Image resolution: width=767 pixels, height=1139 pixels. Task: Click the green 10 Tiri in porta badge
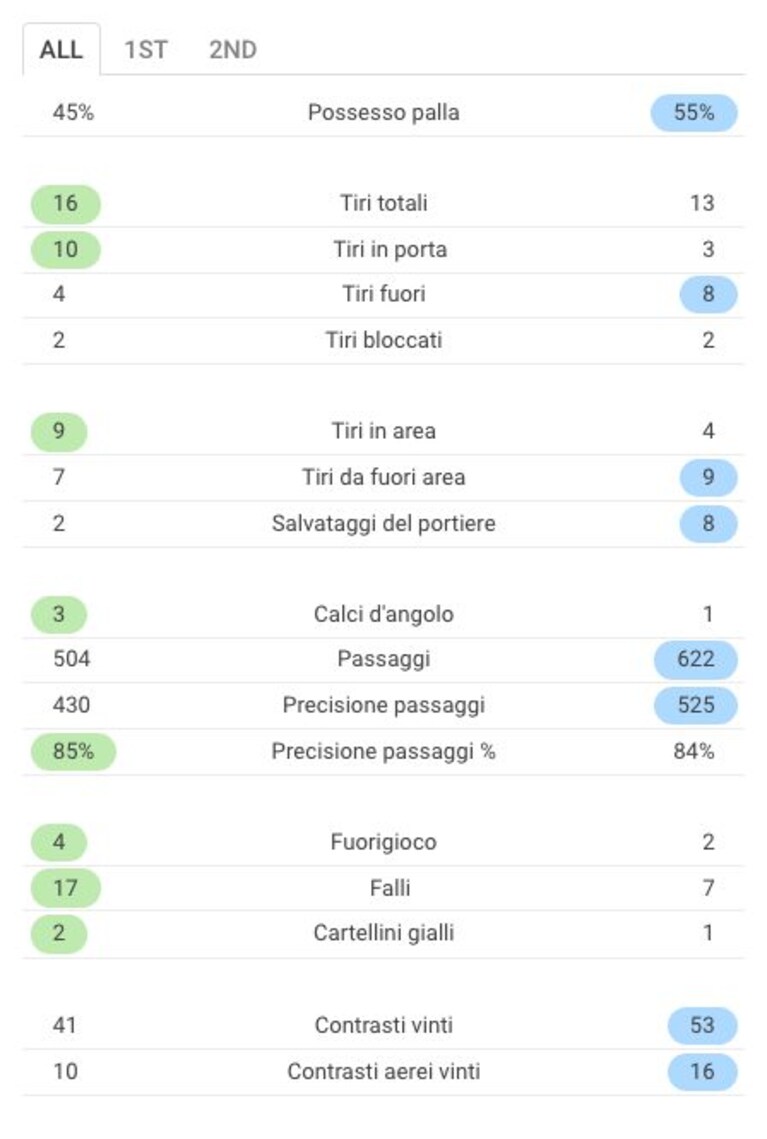[x=65, y=249]
